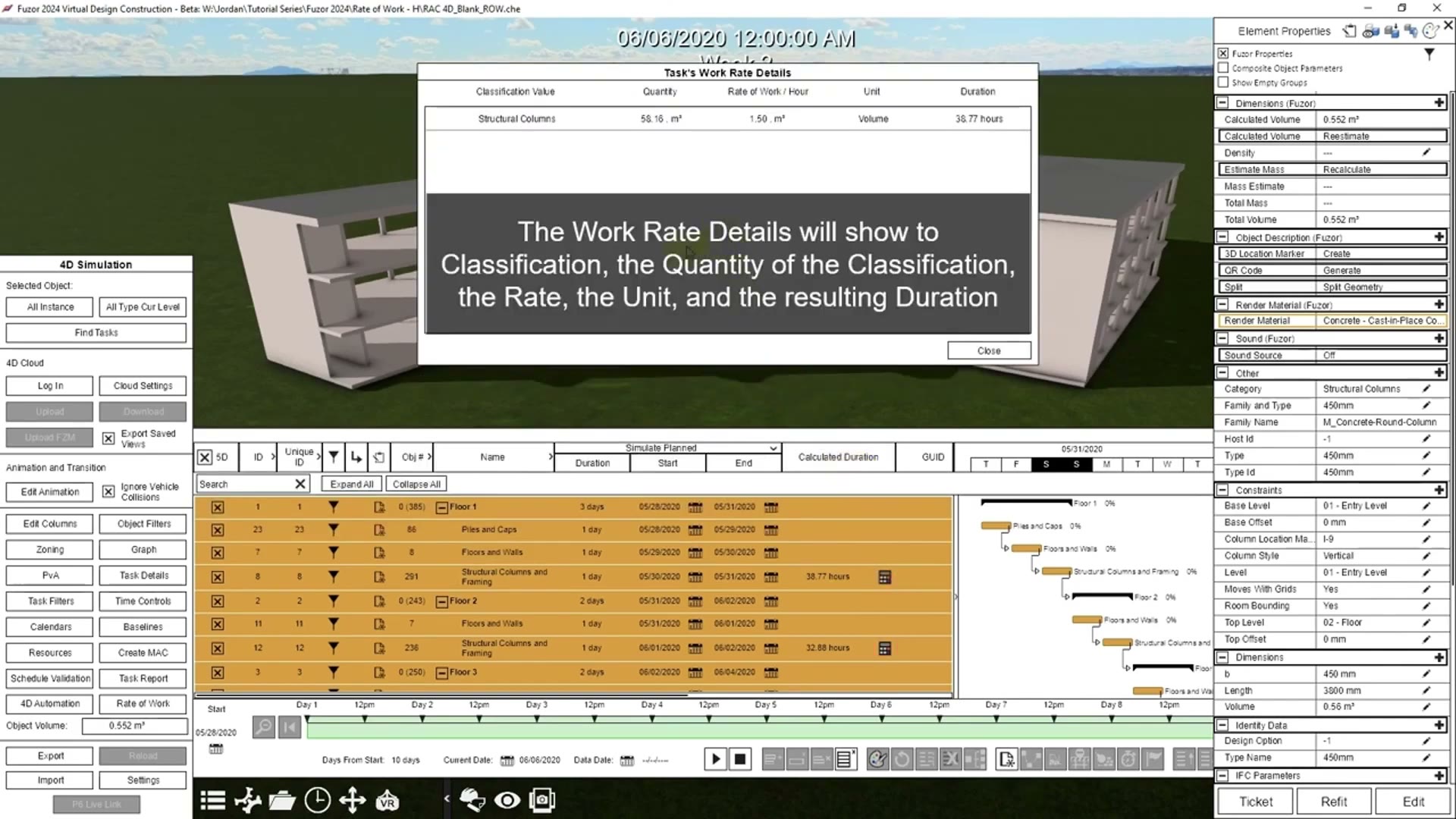Toggle checkbox for Floor 1 row
This screenshot has width=1456, height=819.
pos(218,507)
